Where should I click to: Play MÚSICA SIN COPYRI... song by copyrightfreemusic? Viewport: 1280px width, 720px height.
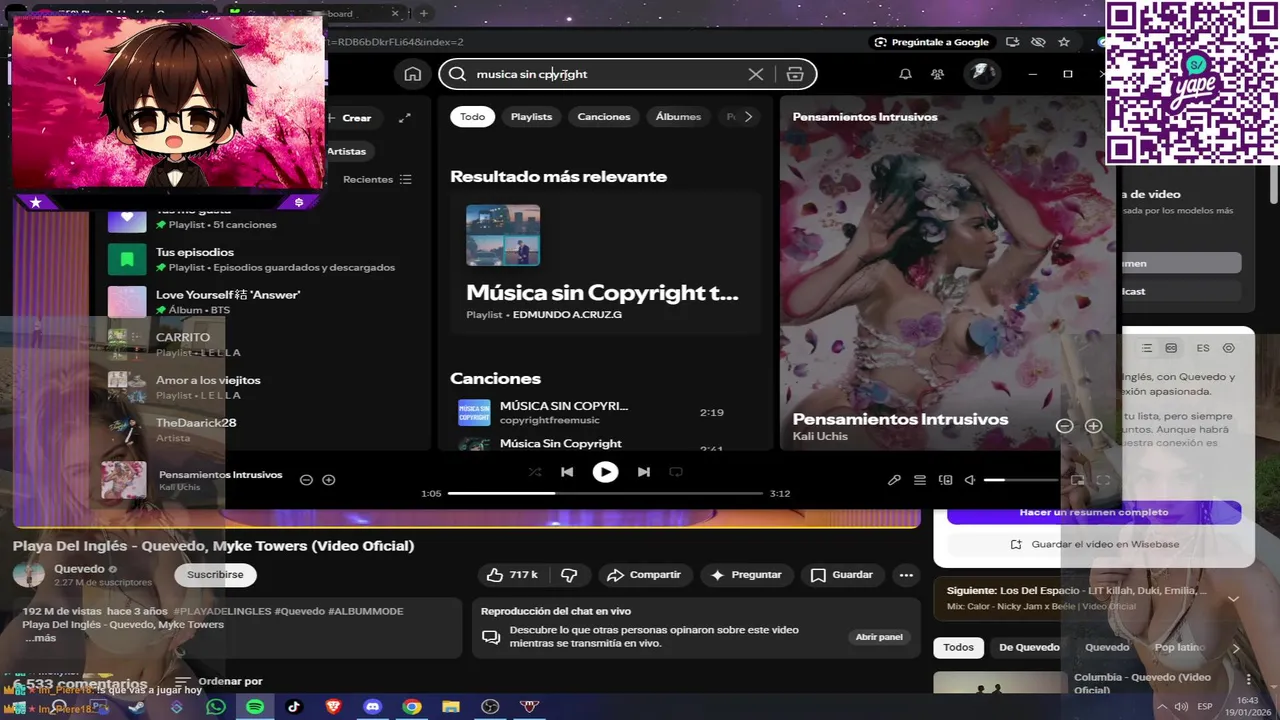pyautogui.click(x=474, y=413)
